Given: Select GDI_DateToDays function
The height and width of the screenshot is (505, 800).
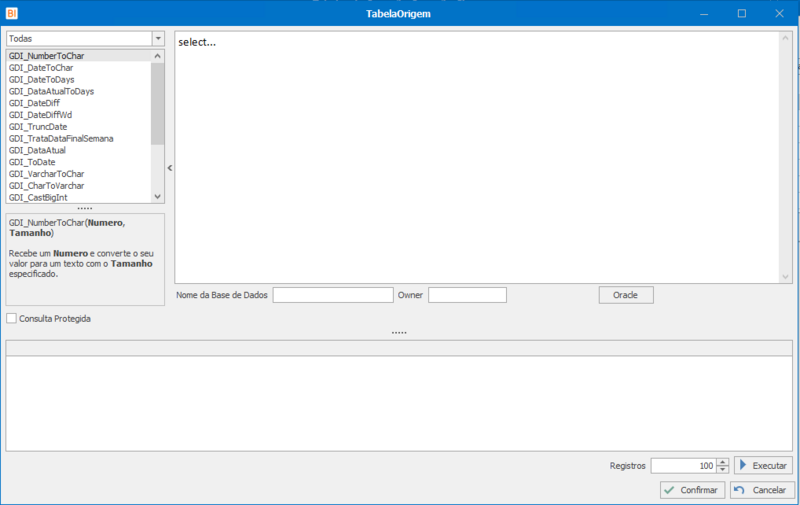Looking at the screenshot, I should (x=80, y=80).
